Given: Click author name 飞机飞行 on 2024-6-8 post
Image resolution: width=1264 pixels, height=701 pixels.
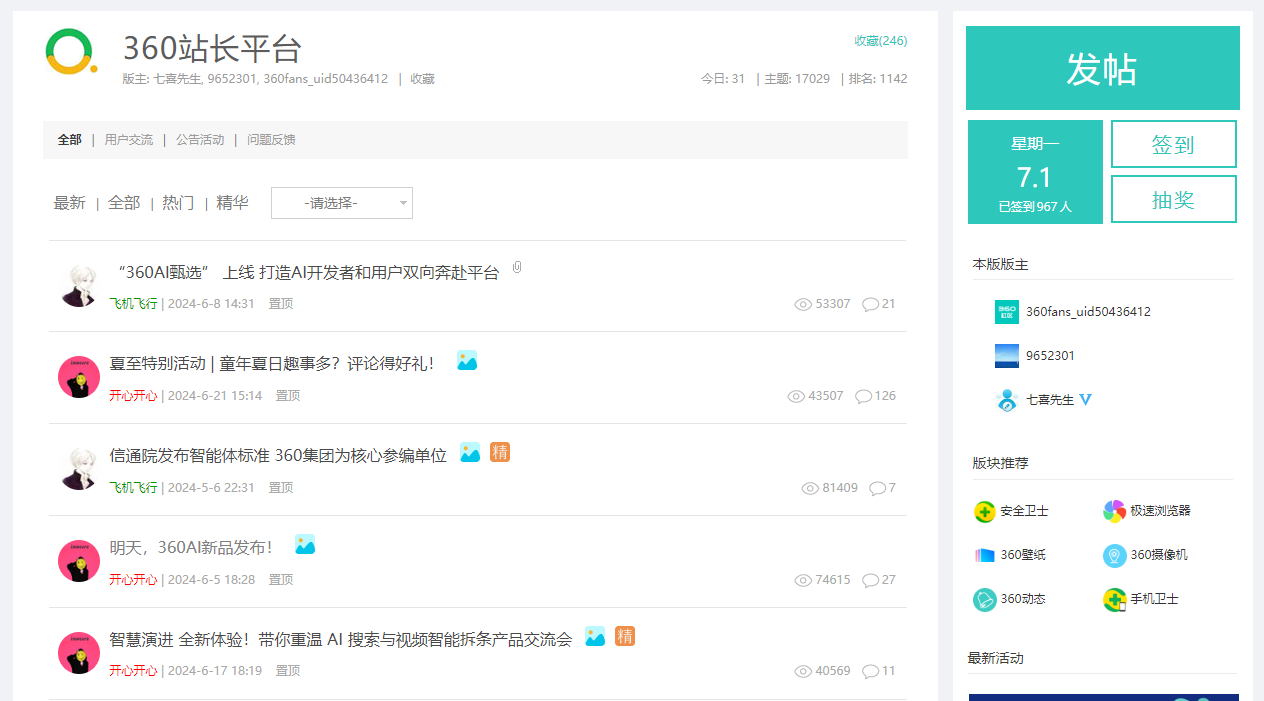Looking at the screenshot, I should tap(133, 304).
